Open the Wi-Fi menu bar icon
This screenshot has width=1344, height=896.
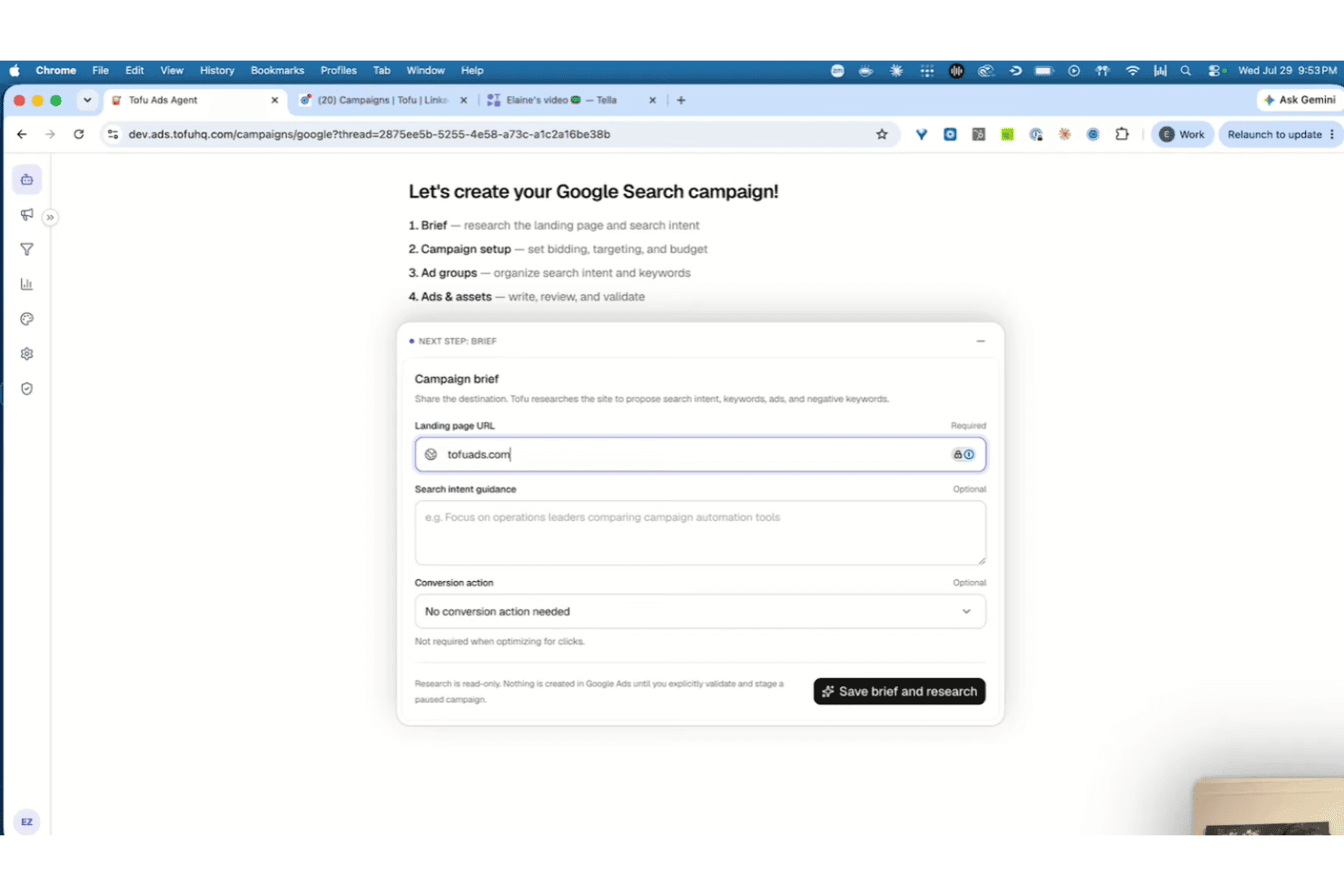pos(1132,70)
